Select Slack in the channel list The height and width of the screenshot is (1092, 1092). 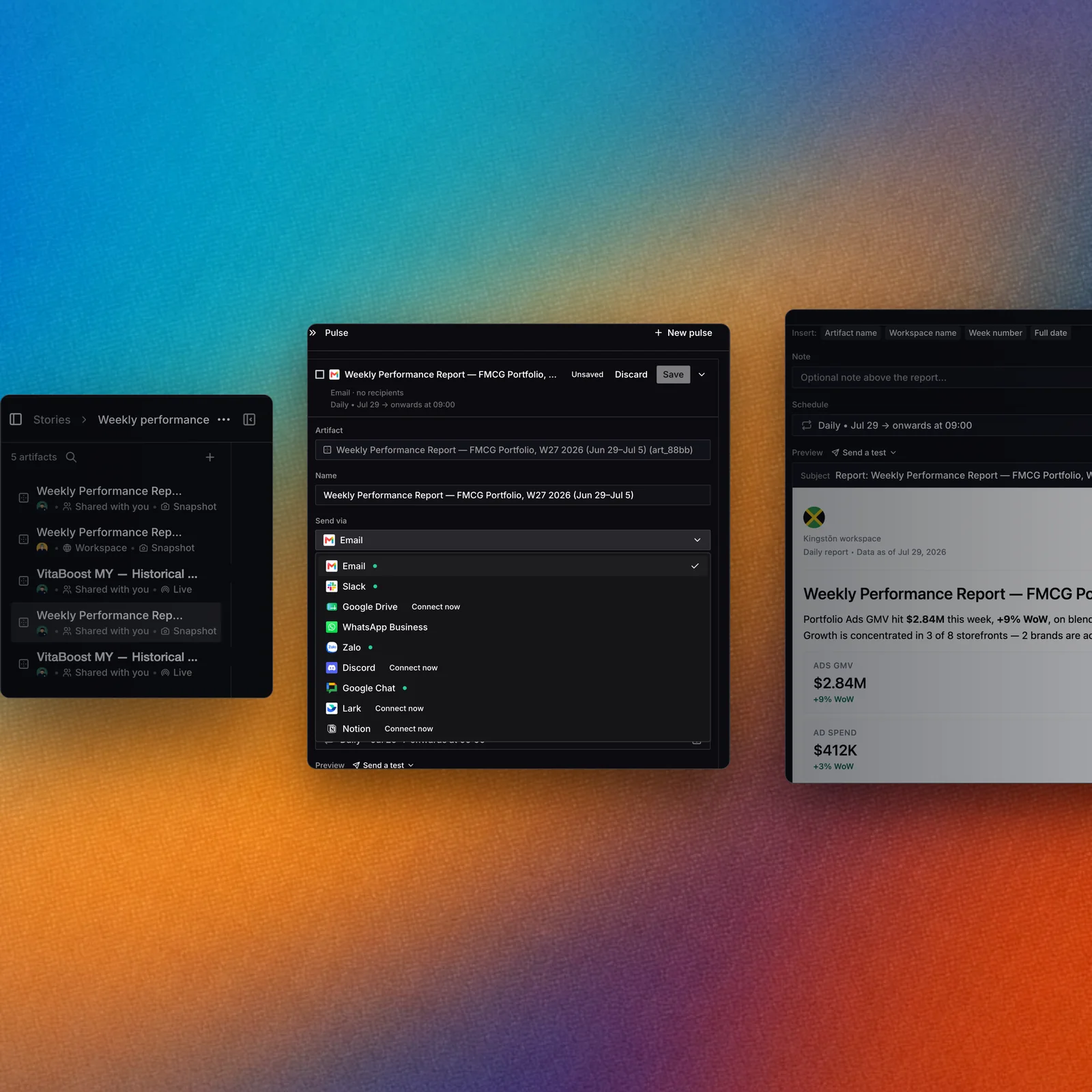click(x=513, y=586)
